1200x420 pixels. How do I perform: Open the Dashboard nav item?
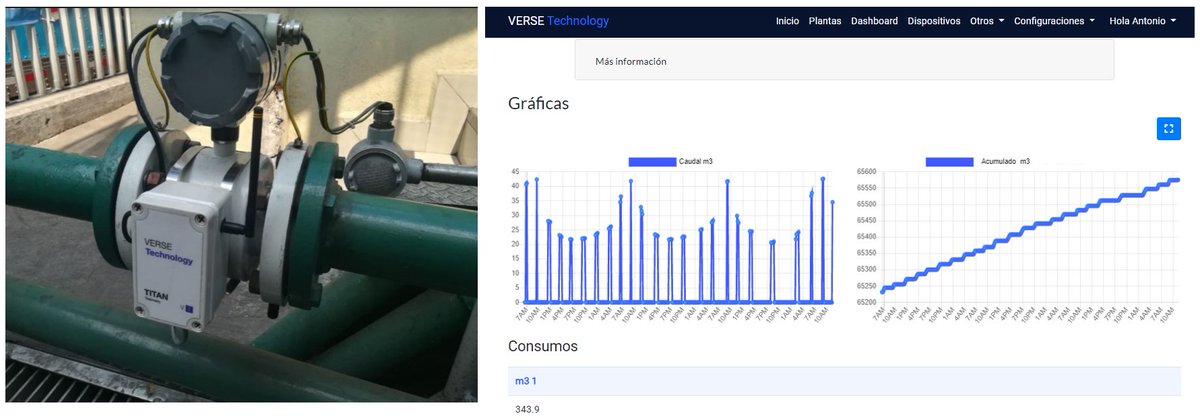tap(874, 21)
